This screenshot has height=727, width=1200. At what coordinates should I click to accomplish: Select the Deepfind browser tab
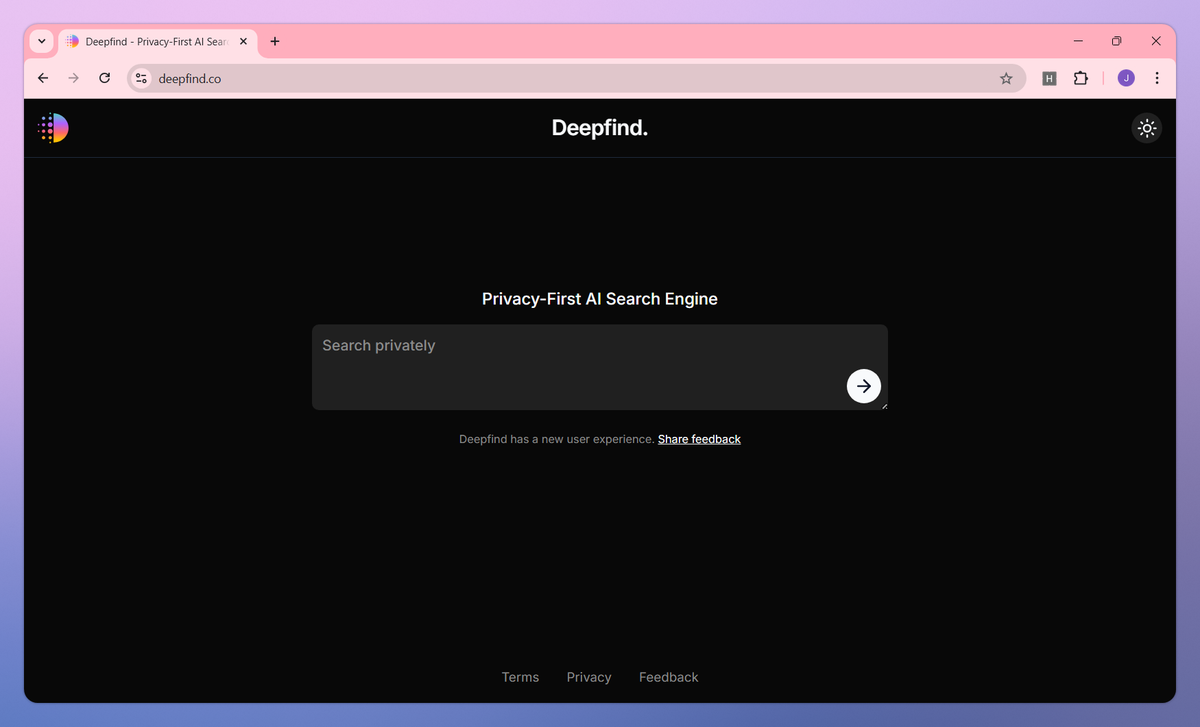point(156,41)
